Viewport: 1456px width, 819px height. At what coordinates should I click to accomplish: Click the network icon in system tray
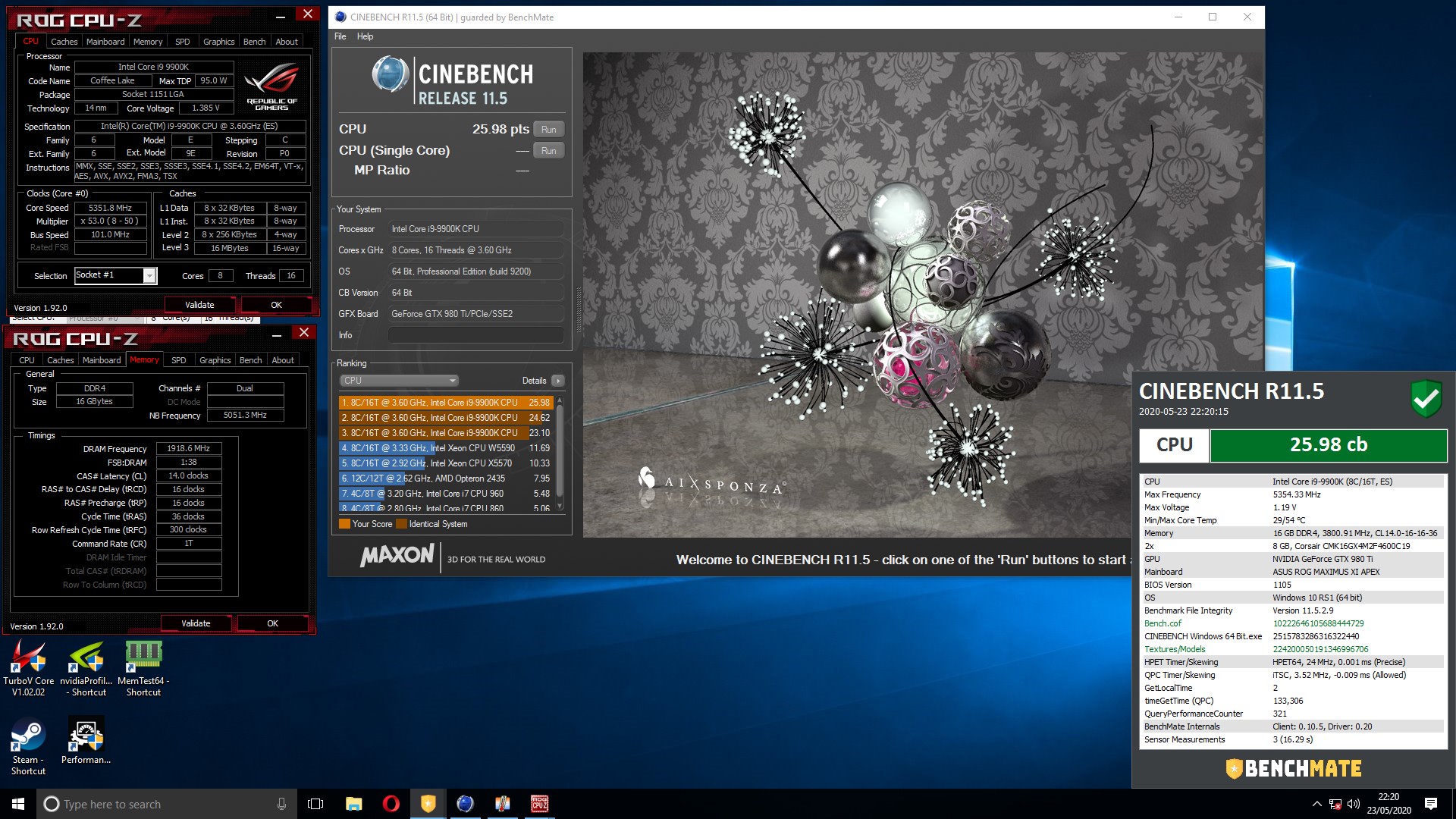pyautogui.click(x=1335, y=804)
